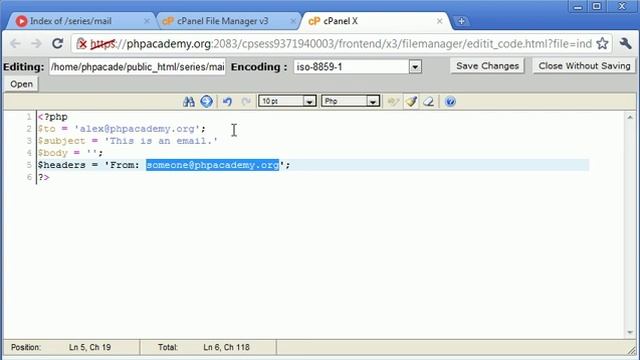
Task: Maximize the browser window
Action: click(597, 6)
